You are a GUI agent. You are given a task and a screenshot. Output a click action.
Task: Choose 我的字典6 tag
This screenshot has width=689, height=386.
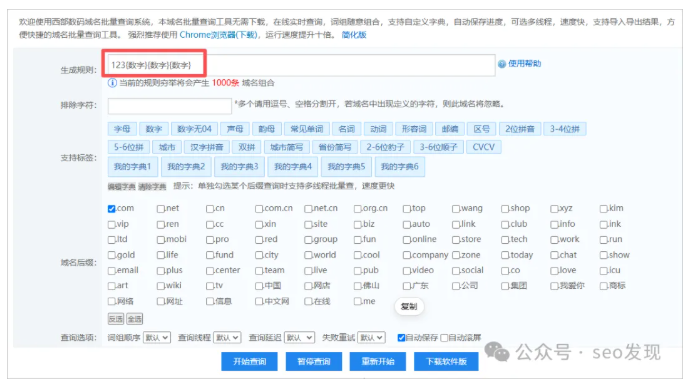(x=399, y=167)
